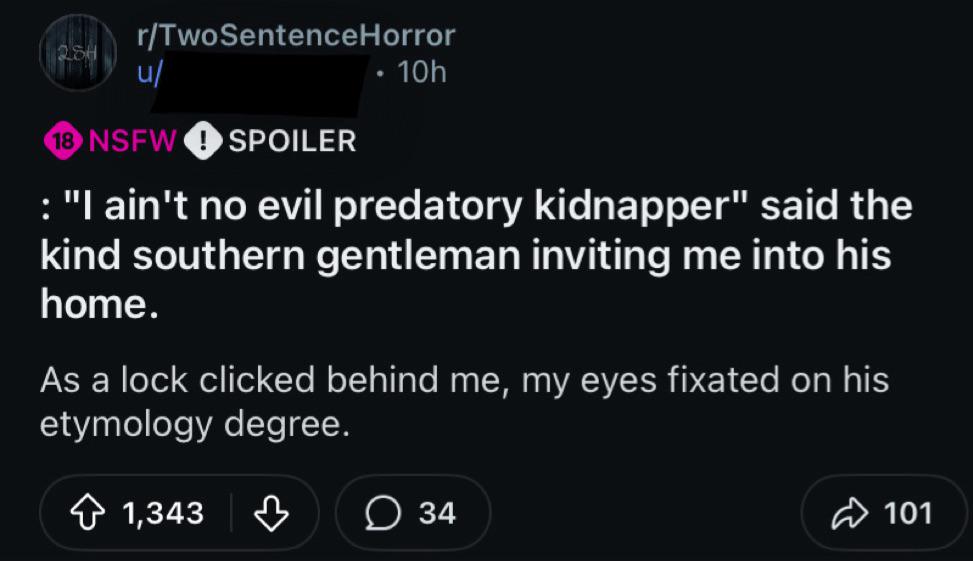The height and width of the screenshot is (561, 973).
Task: Upvote the post with the up arrow
Action: point(87,513)
